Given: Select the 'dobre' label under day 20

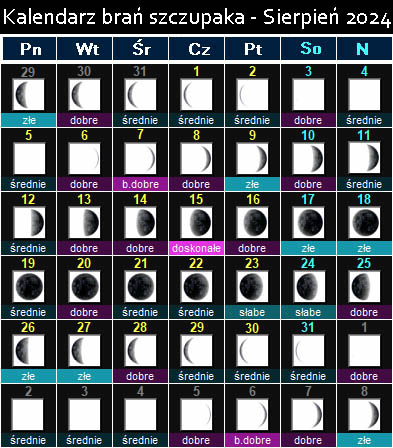Looking at the screenshot, I should (x=84, y=312).
